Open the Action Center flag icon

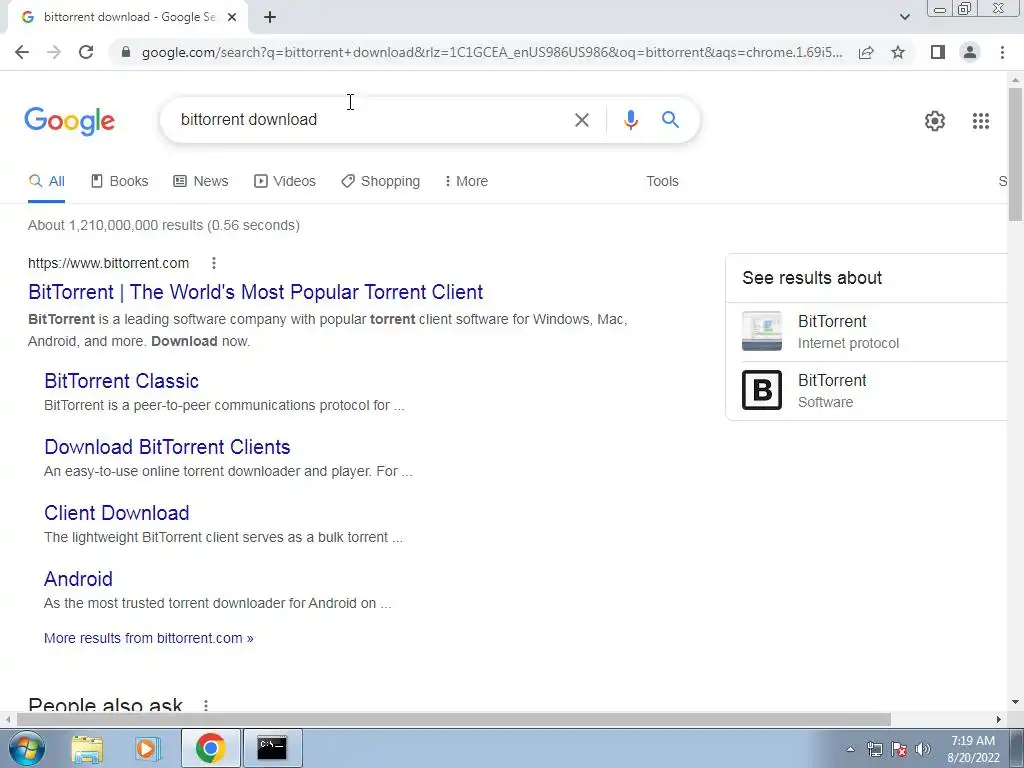(x=899, y=749)
